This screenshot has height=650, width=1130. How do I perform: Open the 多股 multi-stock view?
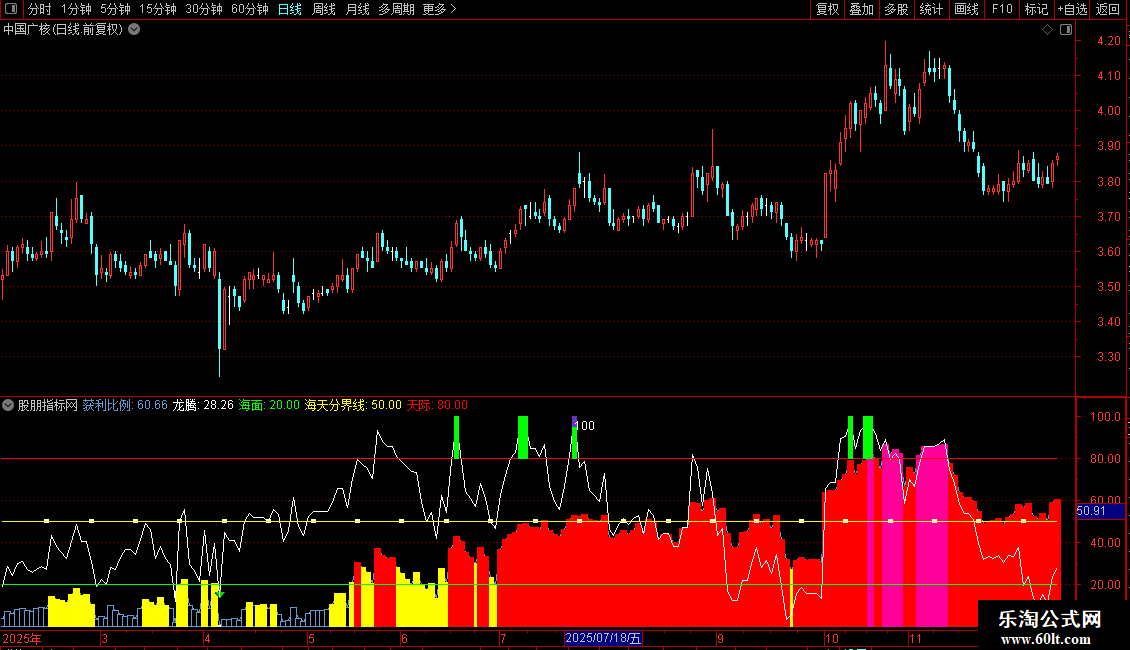pos(897,9)
